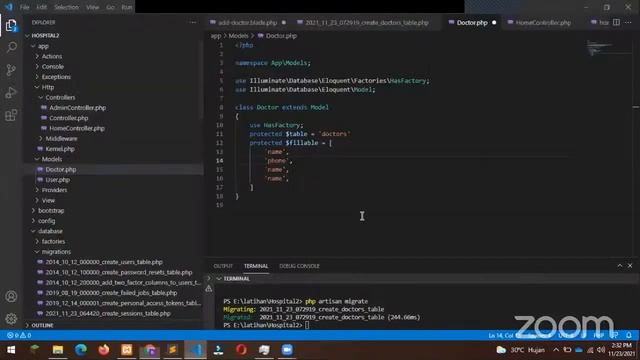Open the Search view in activity bar
640x360 pixels.
(x=11, y=47)
